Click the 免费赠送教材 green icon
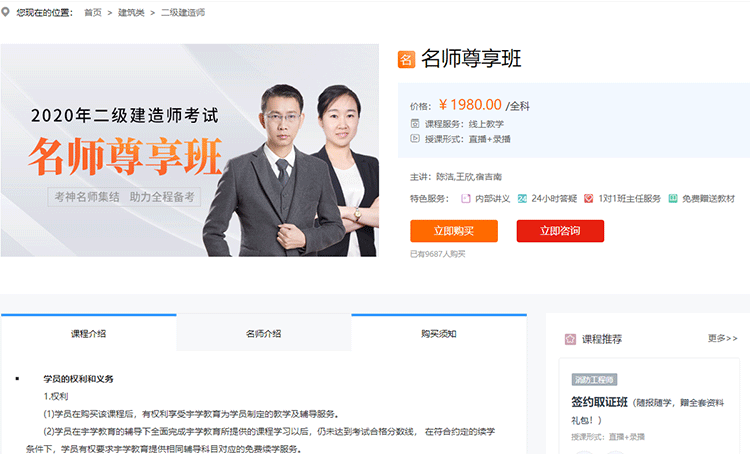Viewport: 750px width, 454px height. click(x=673, y=199)
